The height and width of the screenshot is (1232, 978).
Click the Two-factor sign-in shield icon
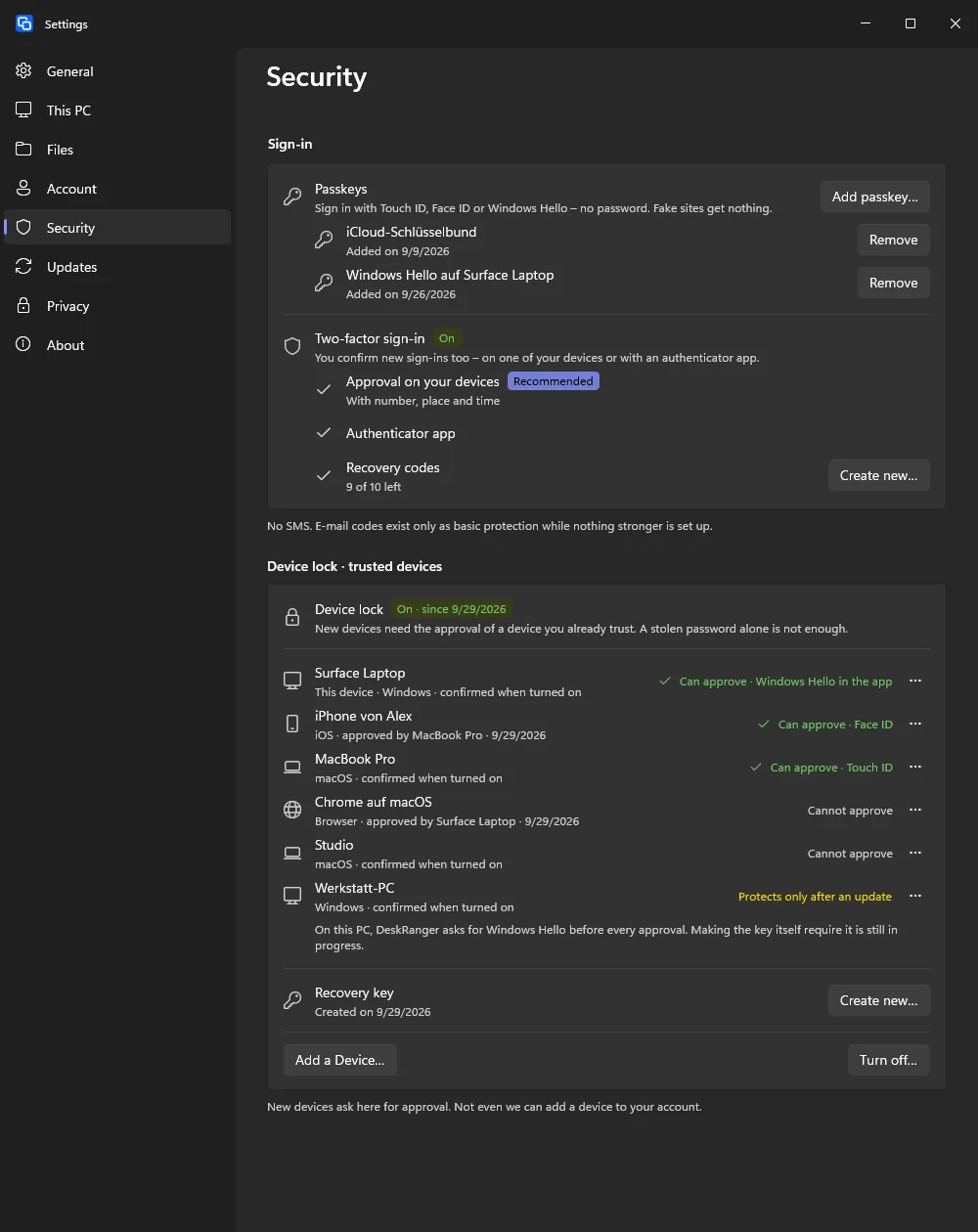[292, 346]
